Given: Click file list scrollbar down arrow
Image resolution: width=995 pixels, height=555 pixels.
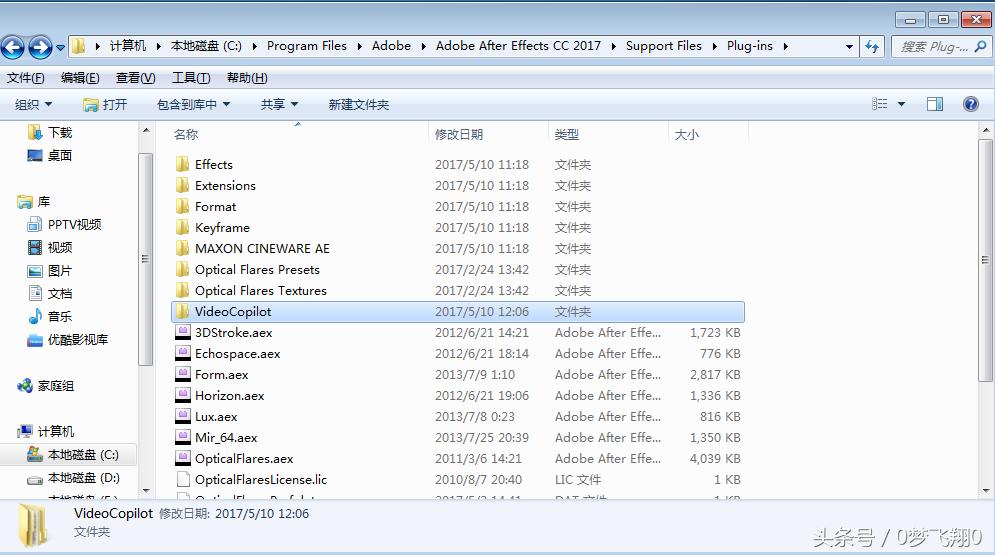Looking at the screenshot, I should [985, 490].
